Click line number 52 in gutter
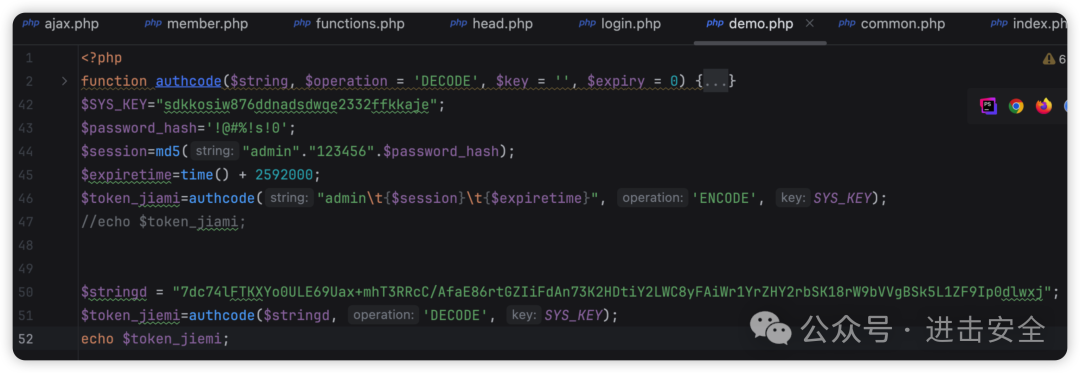This screenshot has height=373, width=1080. point(25,339)
